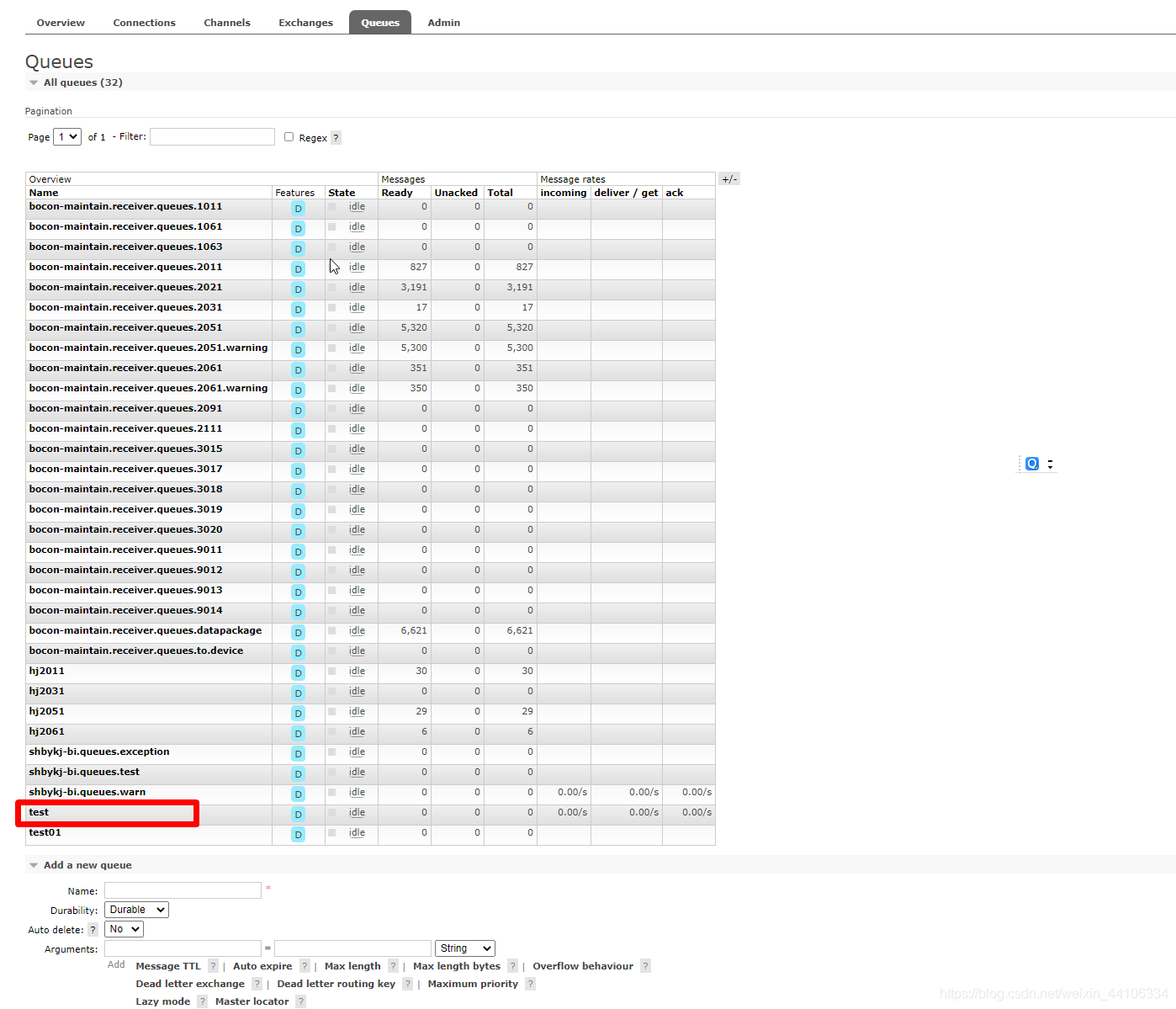Add the Overflow behaviour argument
Viewport: 1176px width, 1009px height.
pos(583,966)
